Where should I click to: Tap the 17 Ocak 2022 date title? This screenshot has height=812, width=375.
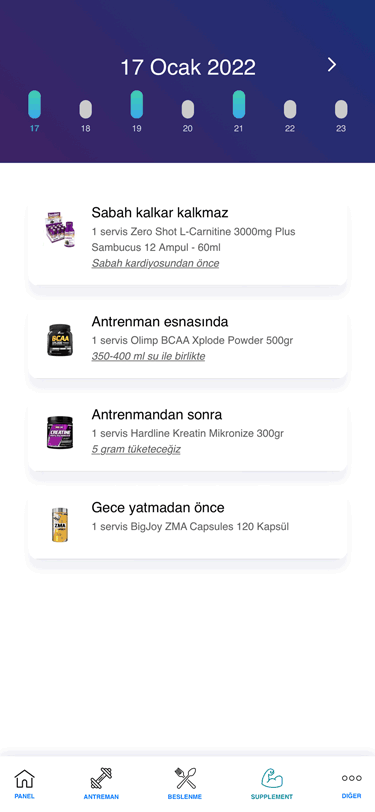188,67
